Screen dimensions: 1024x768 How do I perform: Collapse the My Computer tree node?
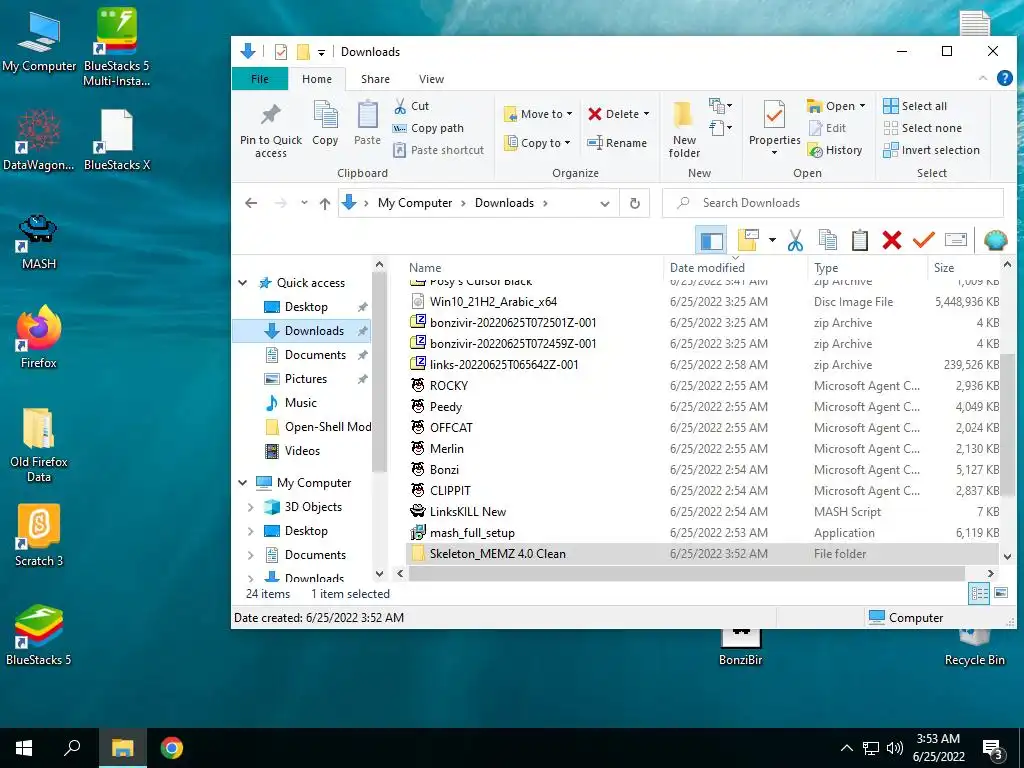click(243, 483)
